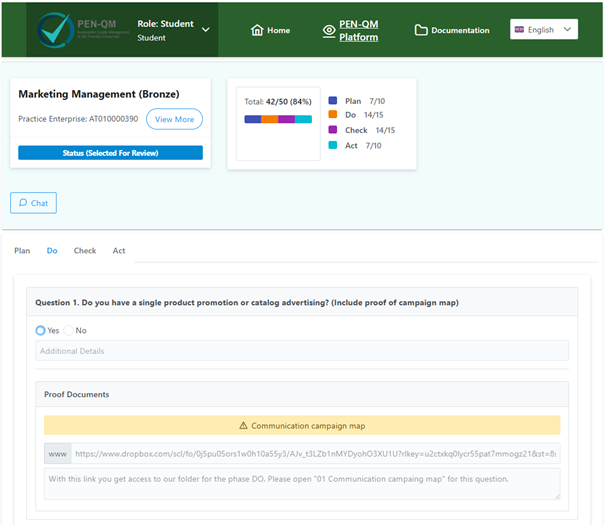Switch to the Plan tab

[x=22, y=251]
